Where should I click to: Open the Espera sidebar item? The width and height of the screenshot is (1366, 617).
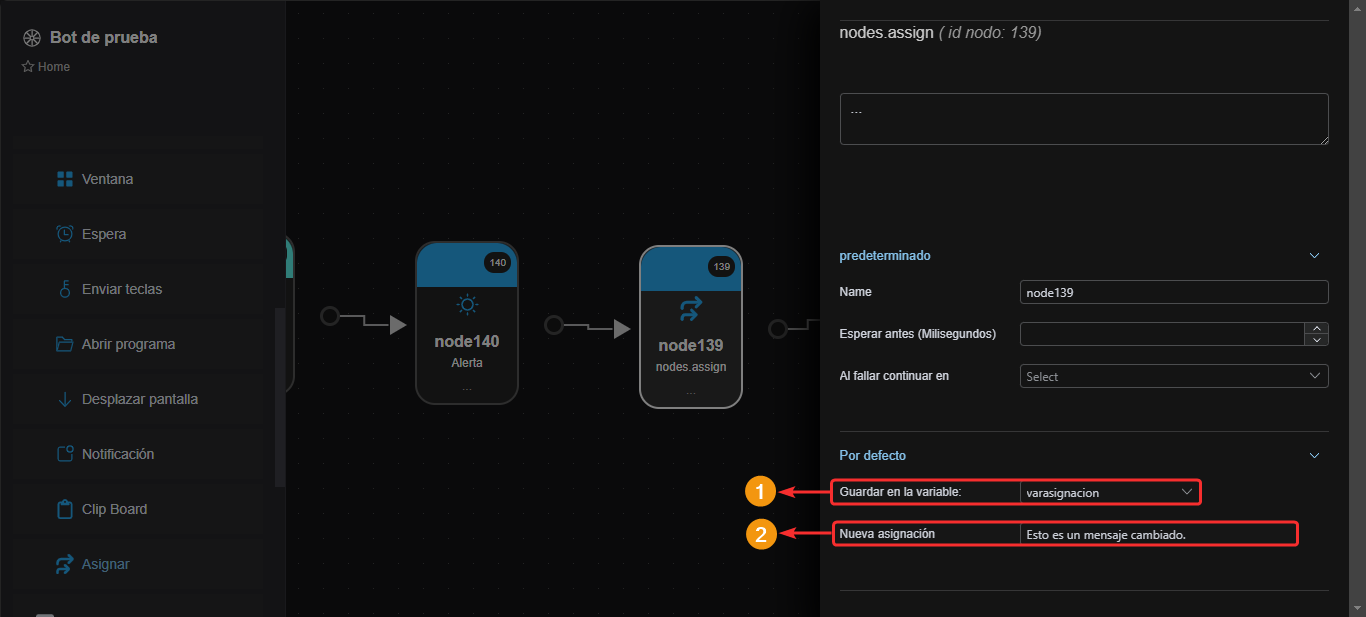(140, 234)
